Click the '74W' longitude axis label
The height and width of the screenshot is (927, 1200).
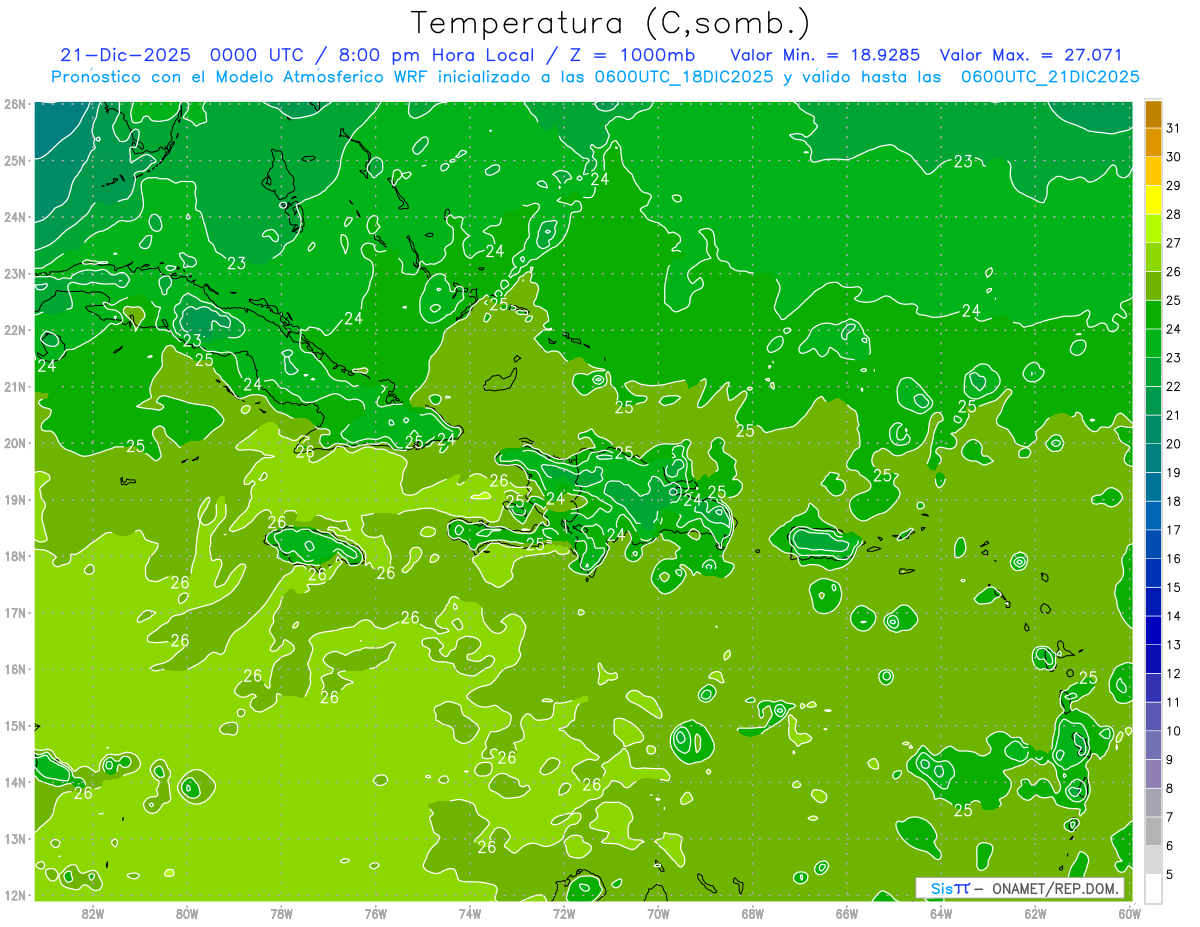470,913
